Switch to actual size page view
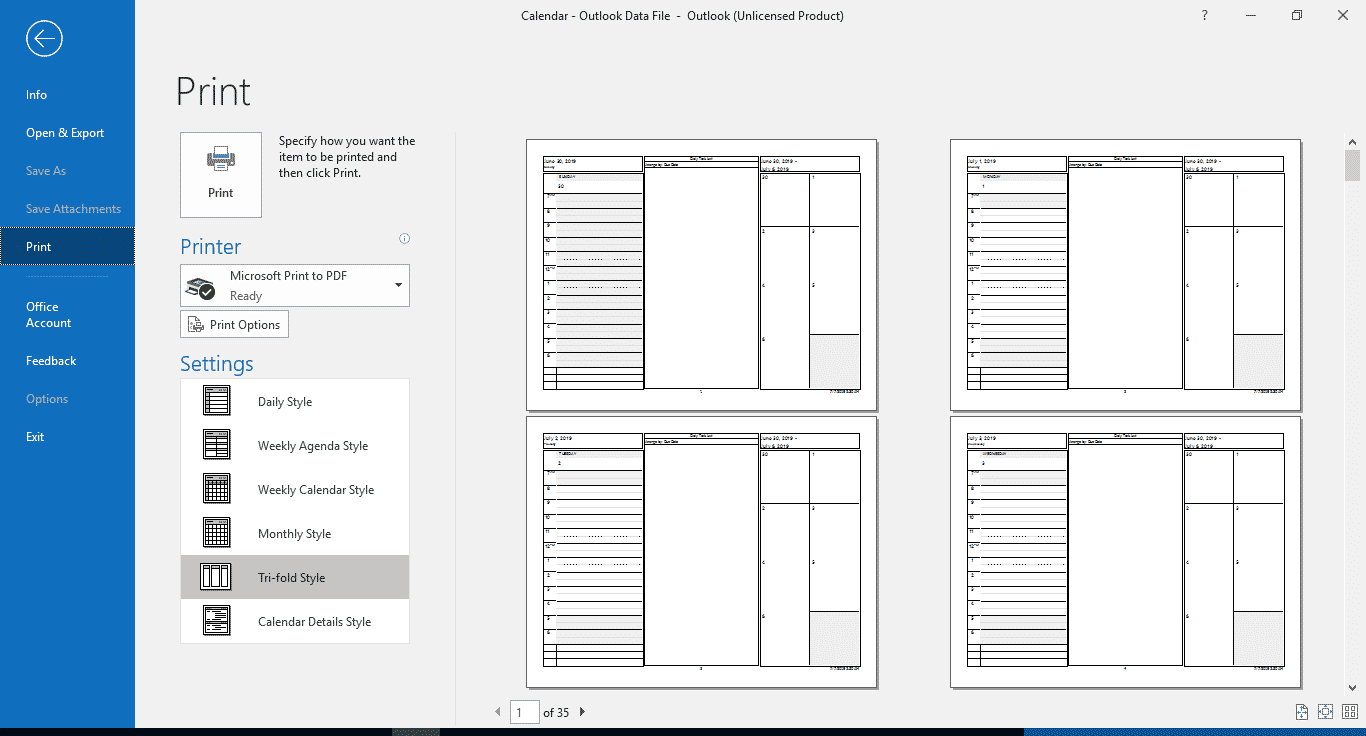Image resolution: width=1366 pixels, height=736 pixels. 1302,712
